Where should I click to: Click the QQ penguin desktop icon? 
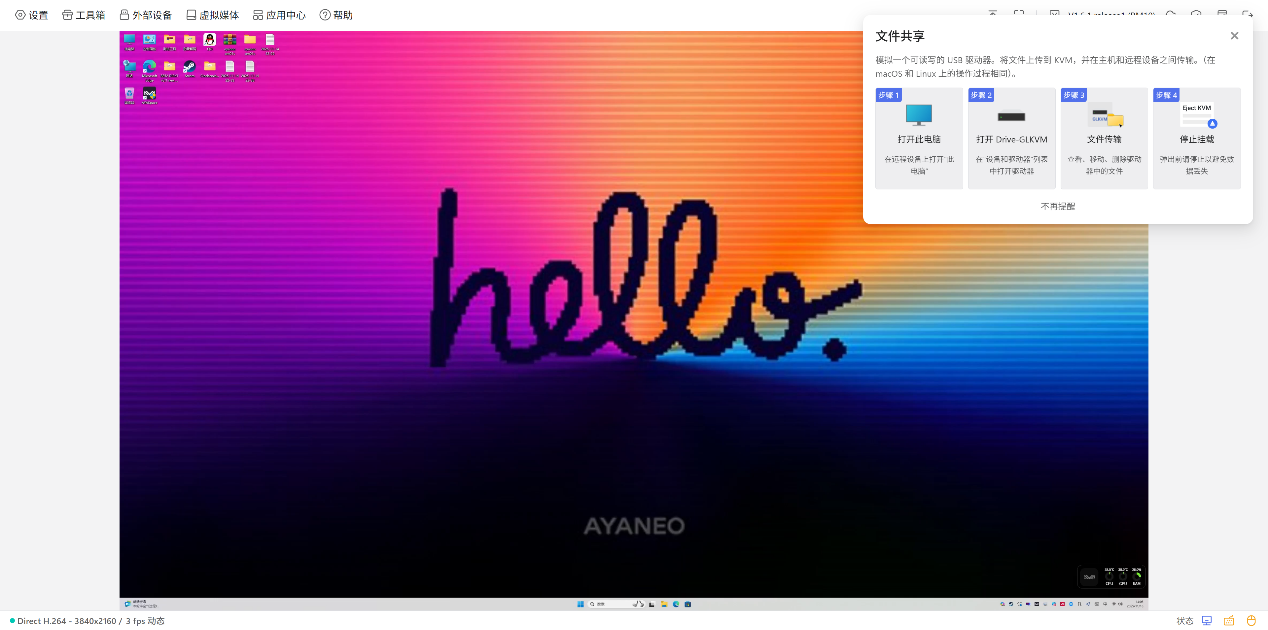209,41
